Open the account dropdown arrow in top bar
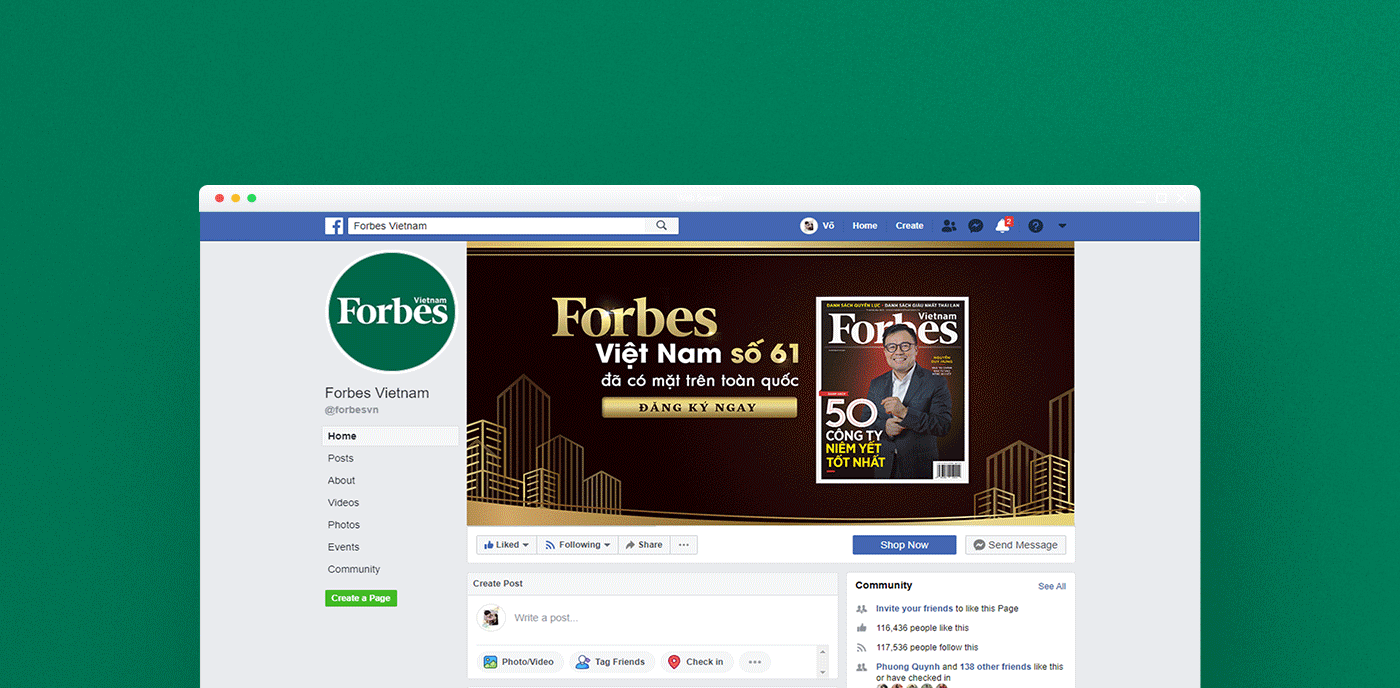The width and height of the screenshot is (1400, 688). point(1062,226)
